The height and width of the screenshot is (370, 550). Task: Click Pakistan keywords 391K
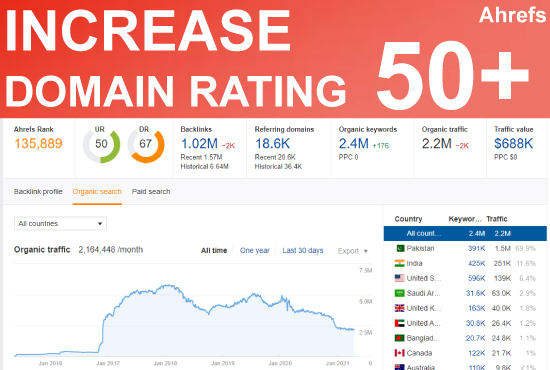476,248
